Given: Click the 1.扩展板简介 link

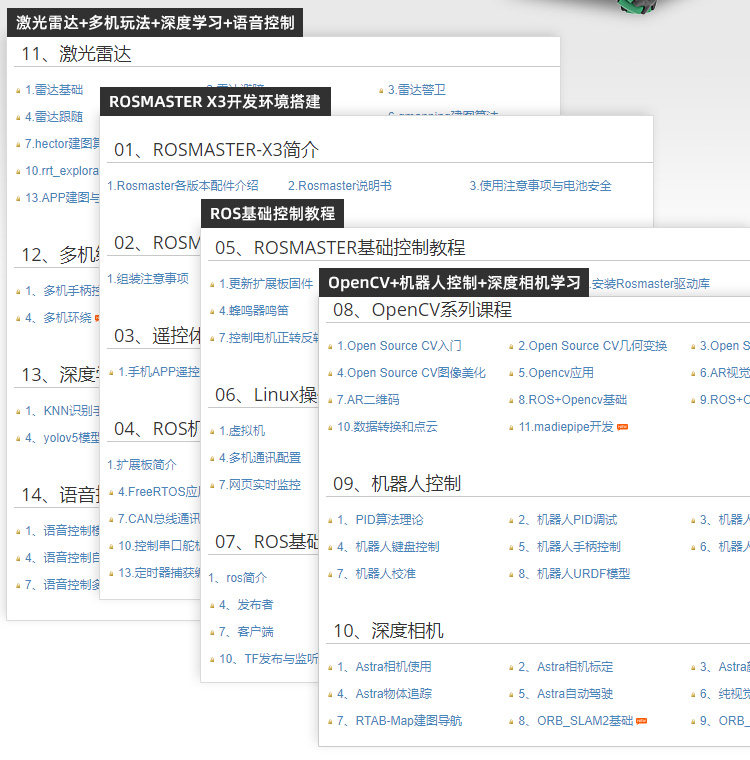Looking at the screenshot, I should coord(142,465).
